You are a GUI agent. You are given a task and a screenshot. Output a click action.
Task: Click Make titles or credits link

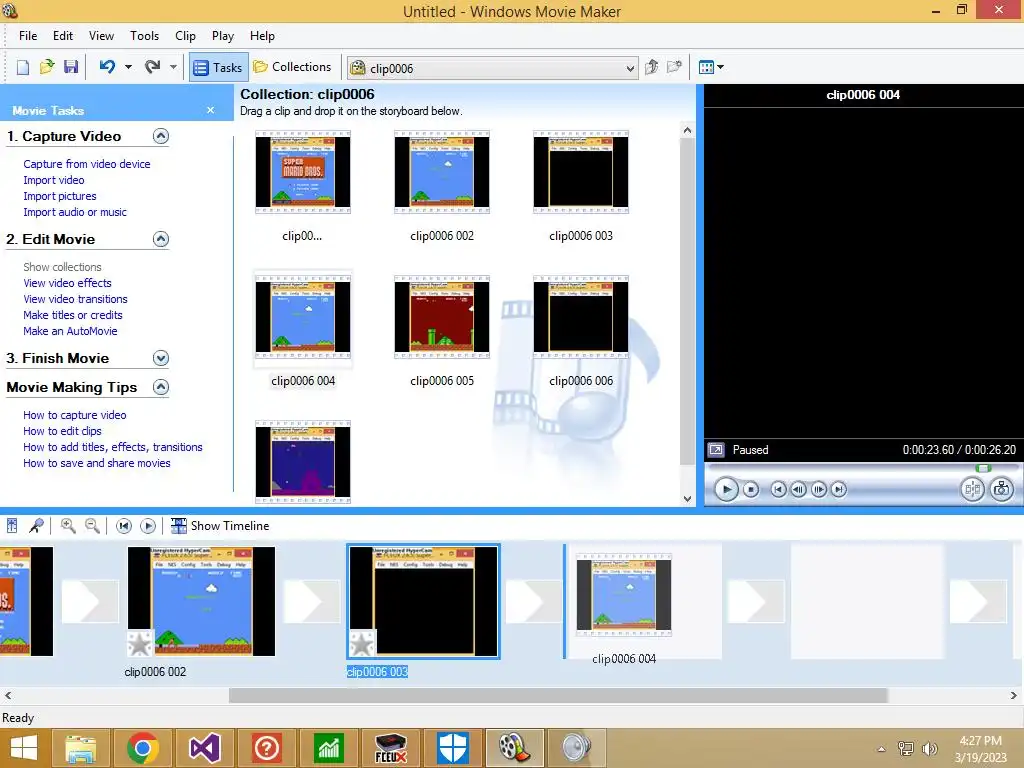click(72, 315)
